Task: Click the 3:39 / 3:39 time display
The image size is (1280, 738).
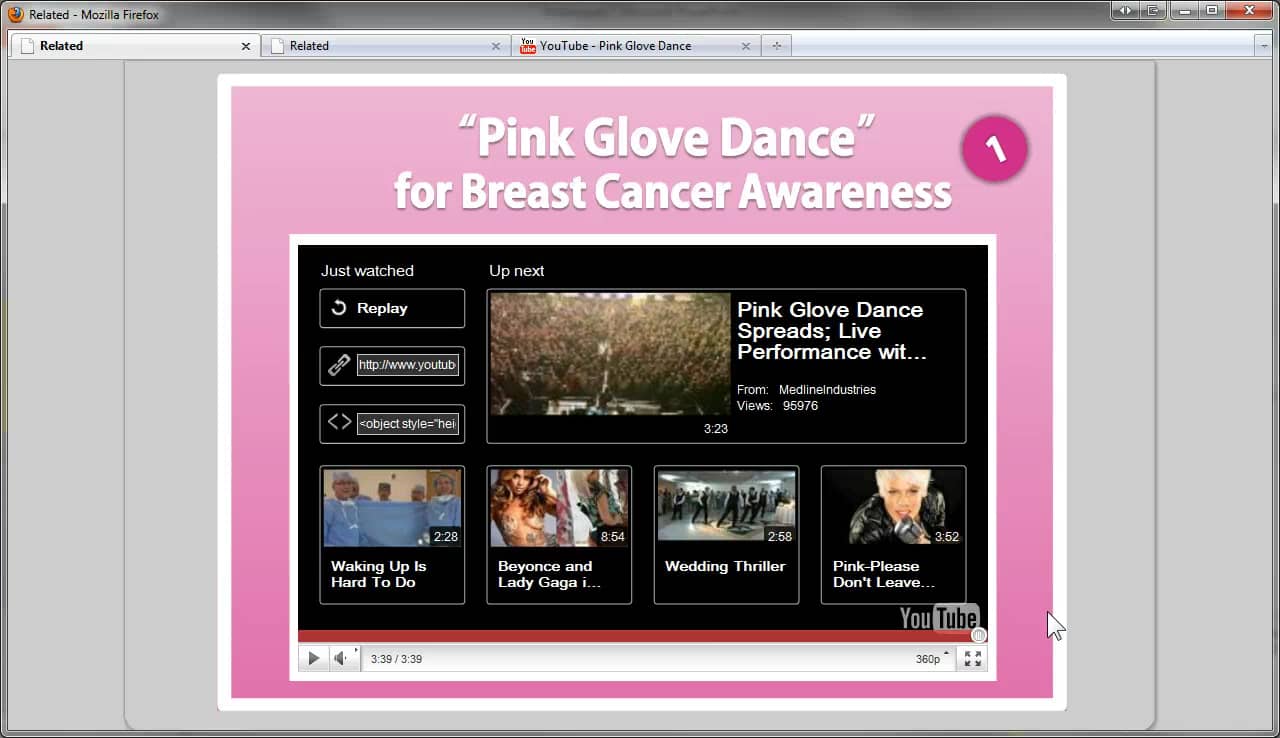Action: pyautogui.click(x=396, y=659)
